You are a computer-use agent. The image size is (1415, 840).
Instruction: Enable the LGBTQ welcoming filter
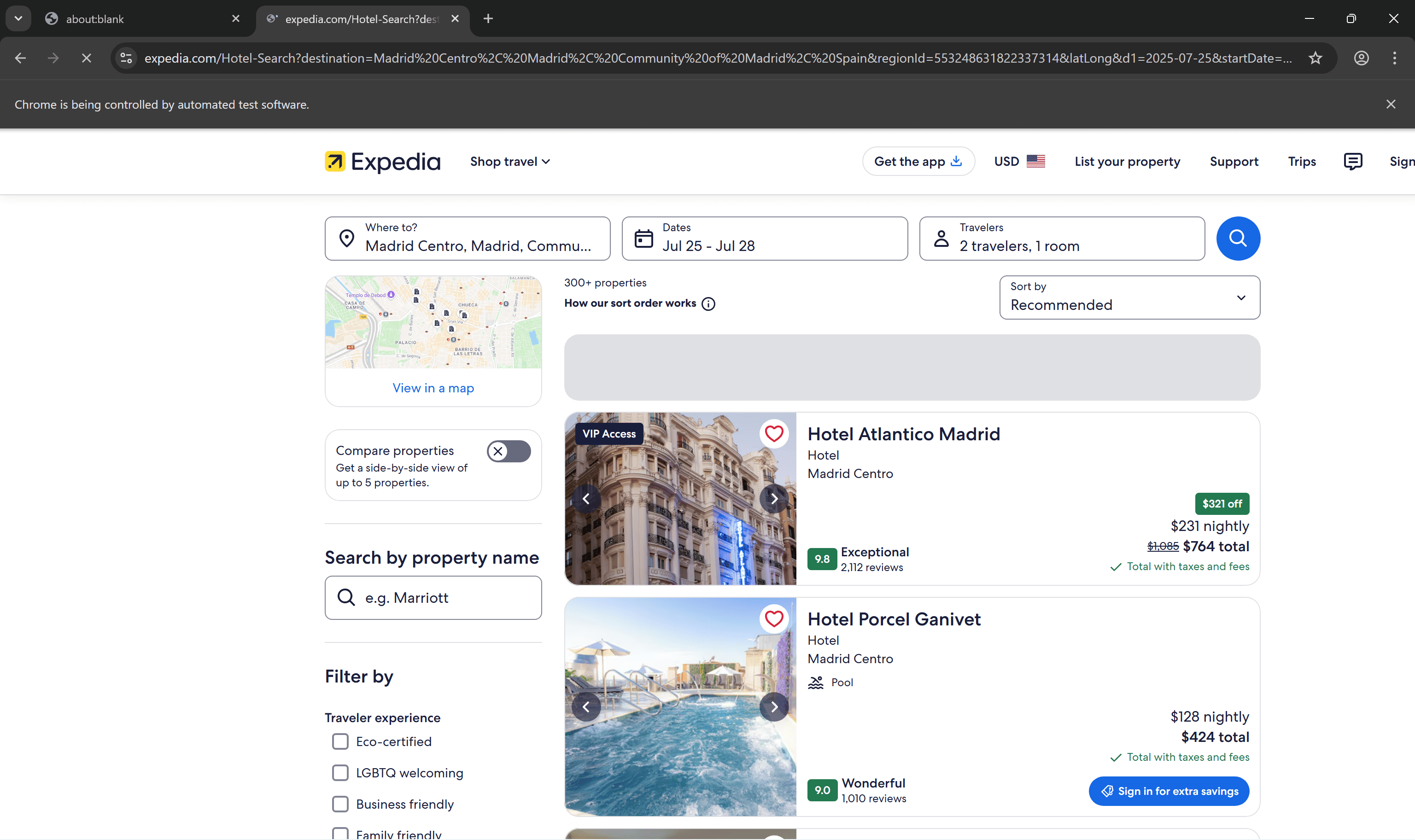[x=340, y=773]
